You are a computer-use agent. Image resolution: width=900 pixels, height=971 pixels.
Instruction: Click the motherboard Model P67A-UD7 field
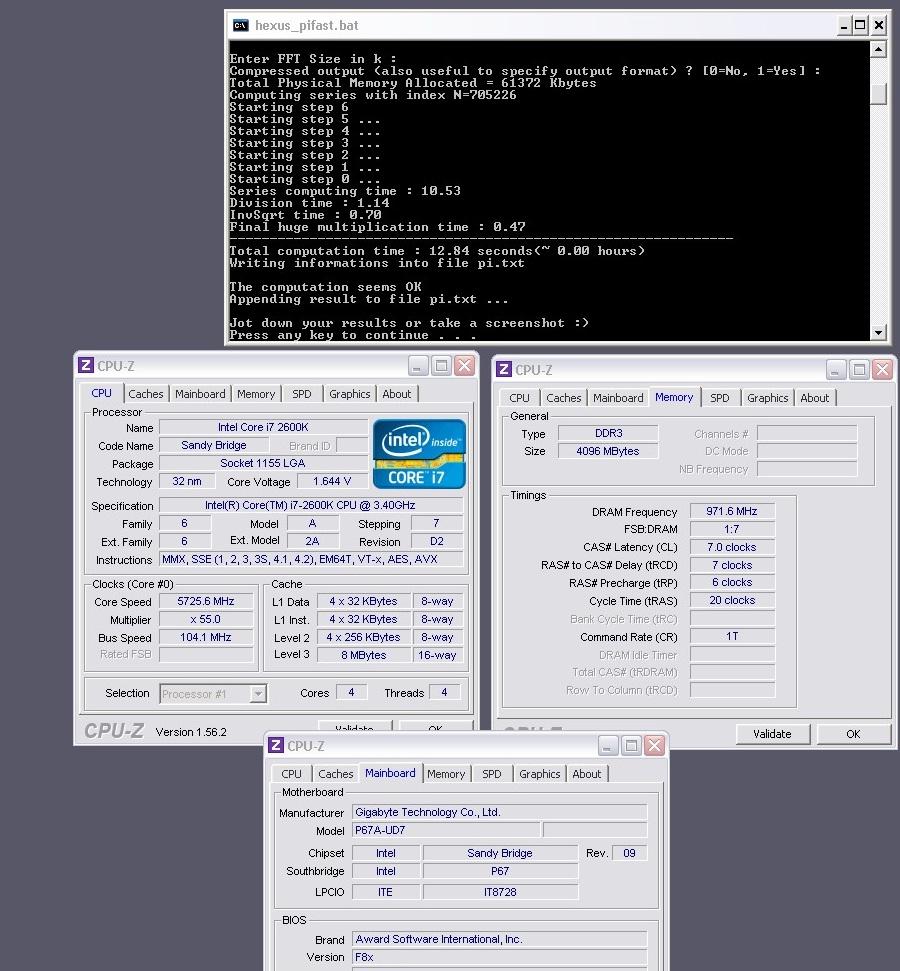446,830
